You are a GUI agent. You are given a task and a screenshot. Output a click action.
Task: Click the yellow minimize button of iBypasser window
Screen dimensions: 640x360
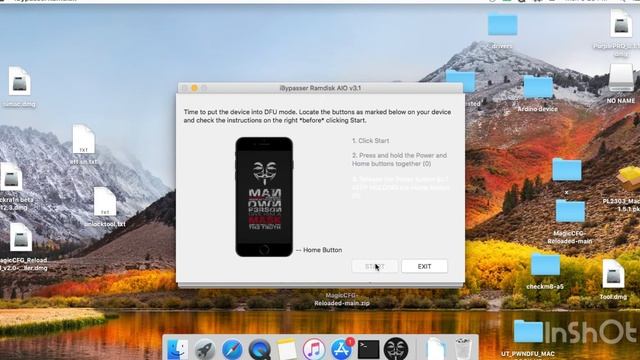coord(194,88)
